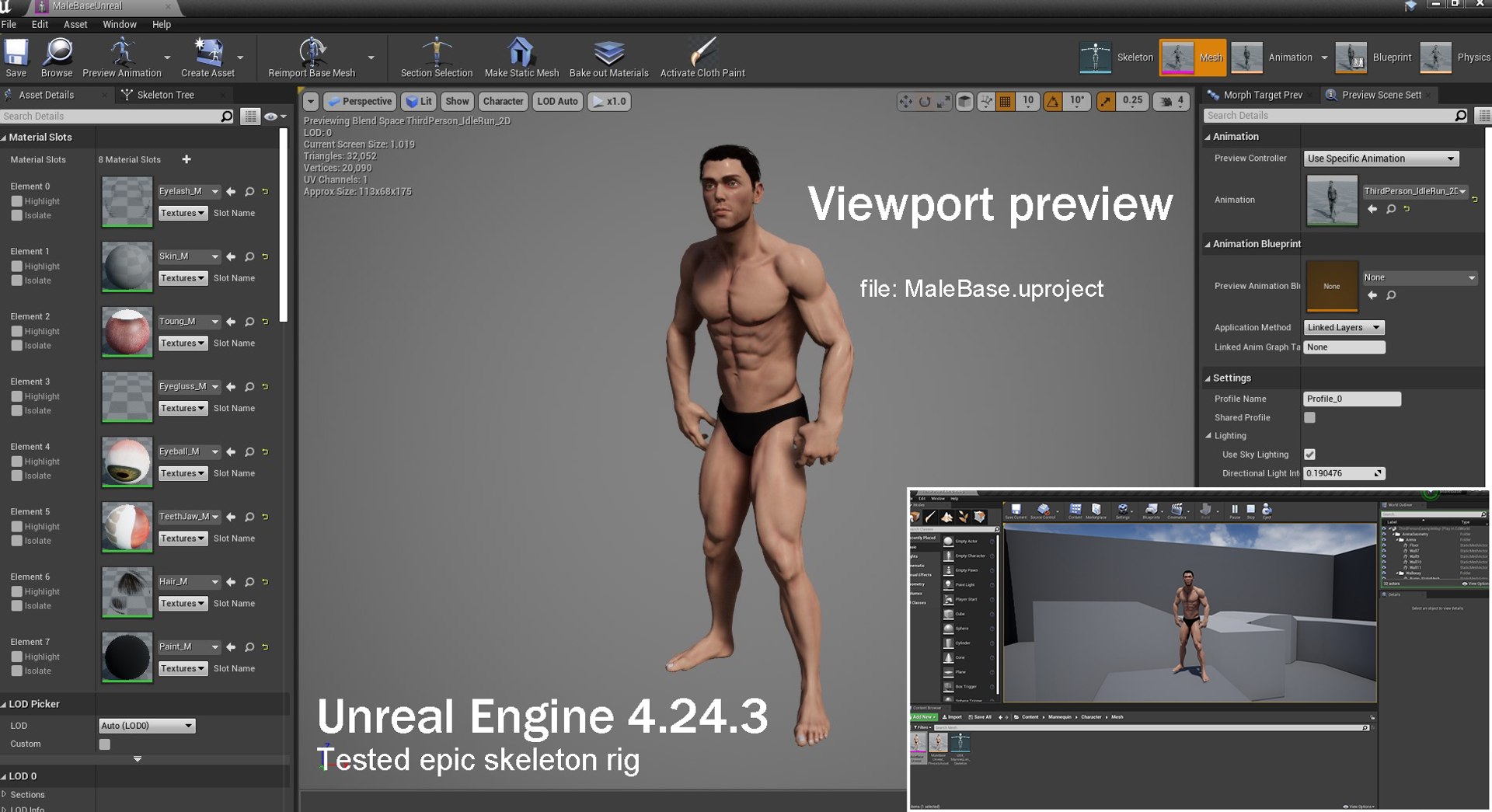
Task: Toggle scale snap icon in viewport
Action: [x=1106, y=101]
